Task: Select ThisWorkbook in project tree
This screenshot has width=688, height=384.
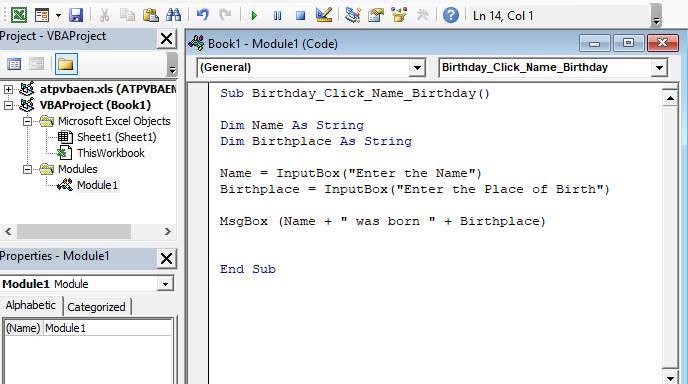Action: [111, 153]
